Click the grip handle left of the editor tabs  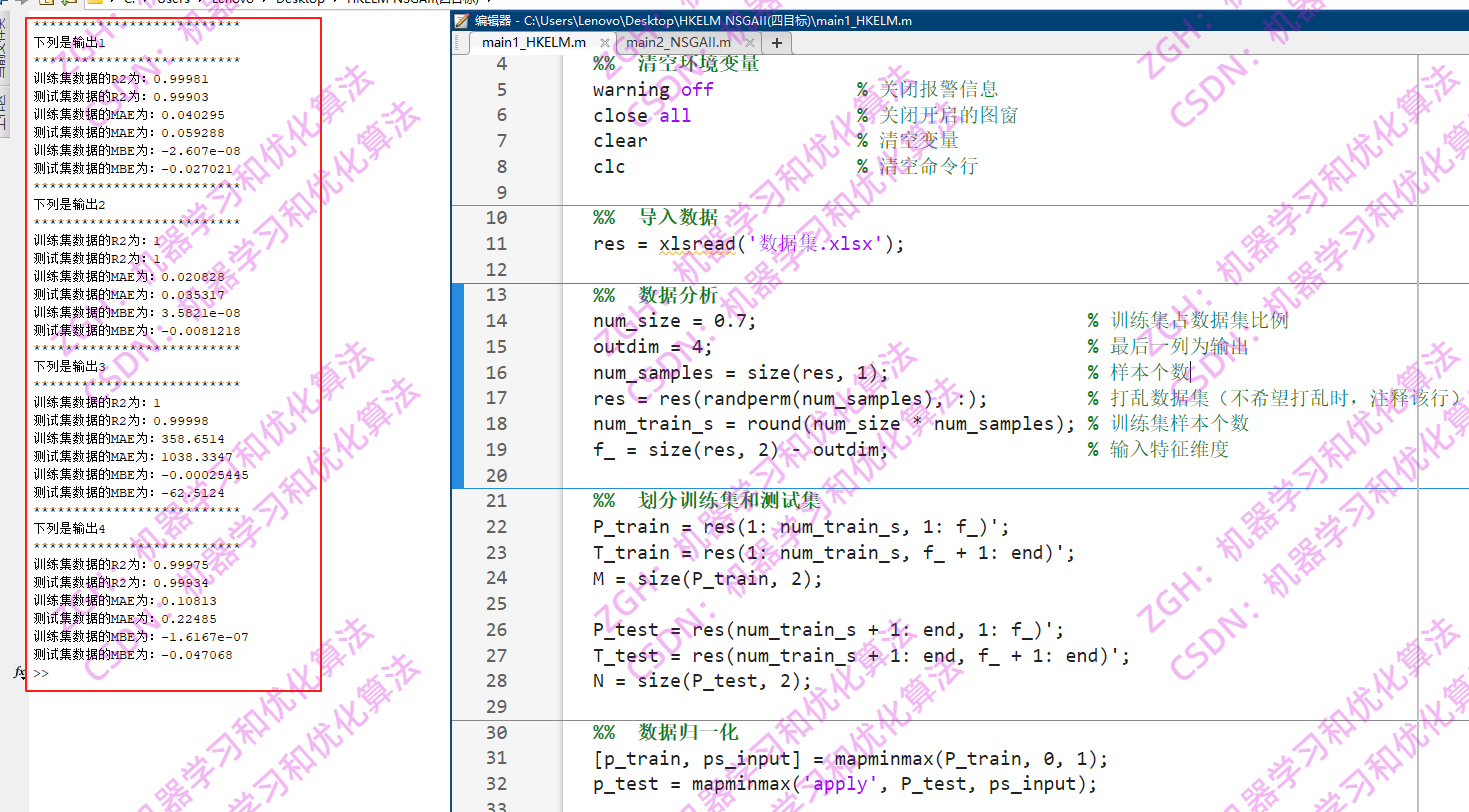pyautogui.click(x=456, y=42)
